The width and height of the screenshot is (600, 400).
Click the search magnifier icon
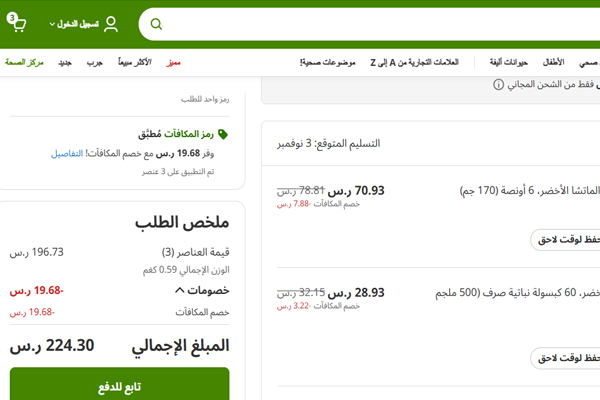point(156,24)
